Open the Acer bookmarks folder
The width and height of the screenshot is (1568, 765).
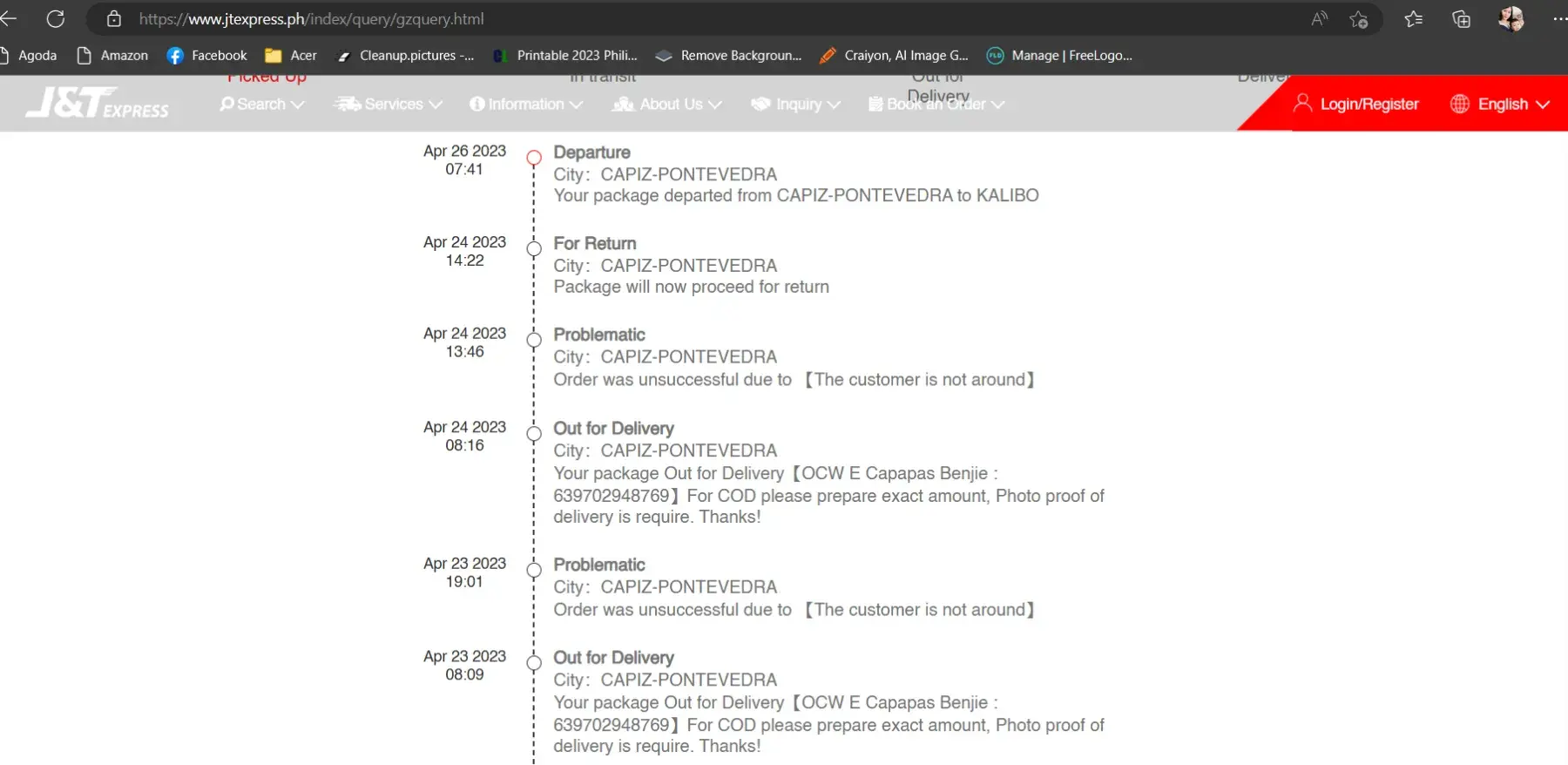[291, 56]
